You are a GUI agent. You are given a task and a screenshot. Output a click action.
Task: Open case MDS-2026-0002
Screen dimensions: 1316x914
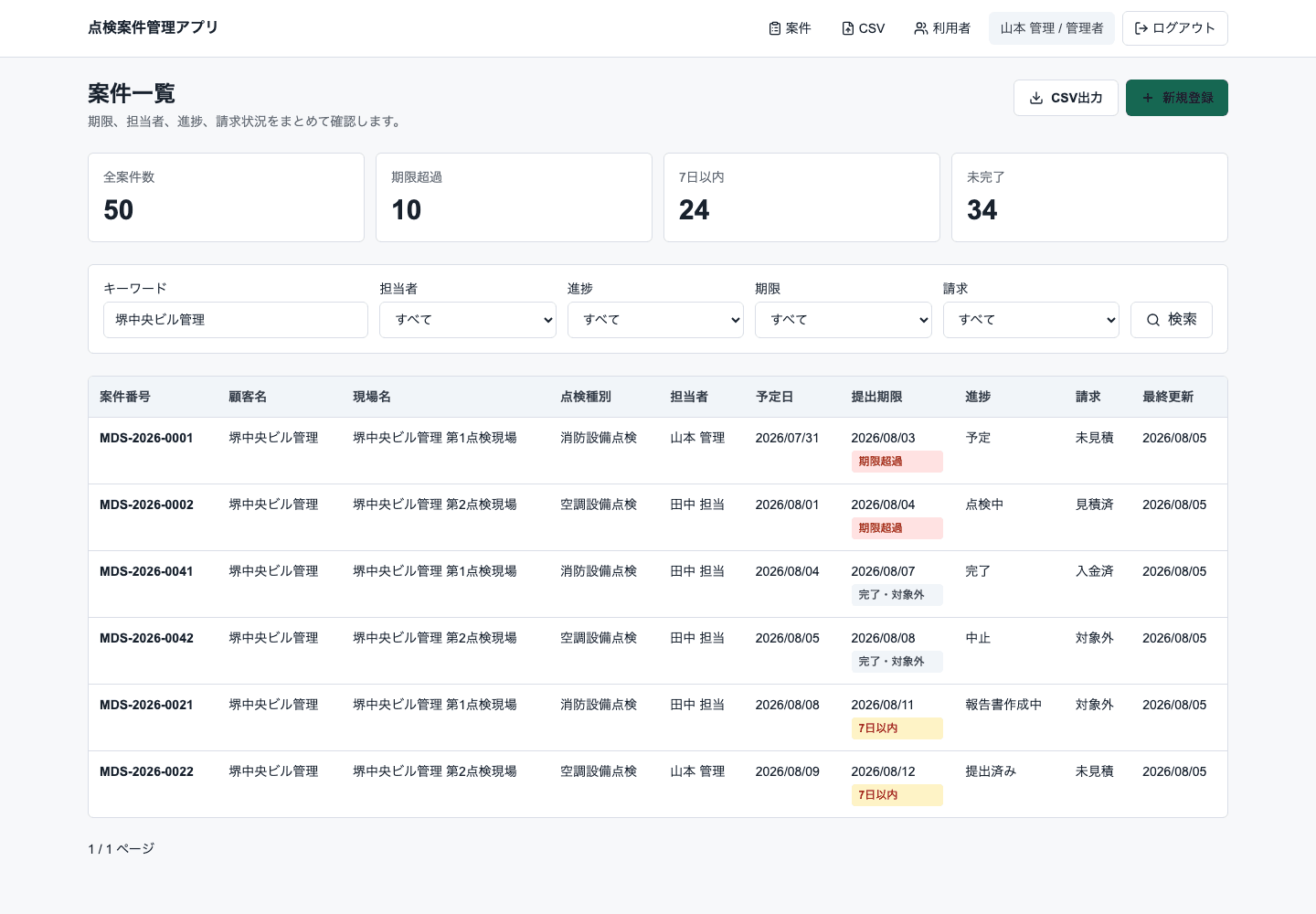pyautogui.click(x=146, y=505)
